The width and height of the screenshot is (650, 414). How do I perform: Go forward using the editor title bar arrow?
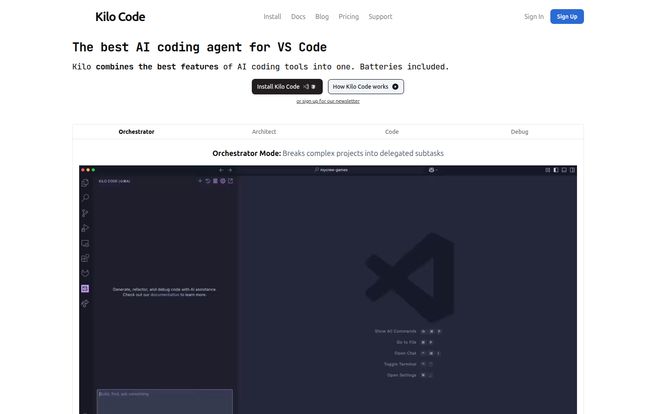coord(230,170)
